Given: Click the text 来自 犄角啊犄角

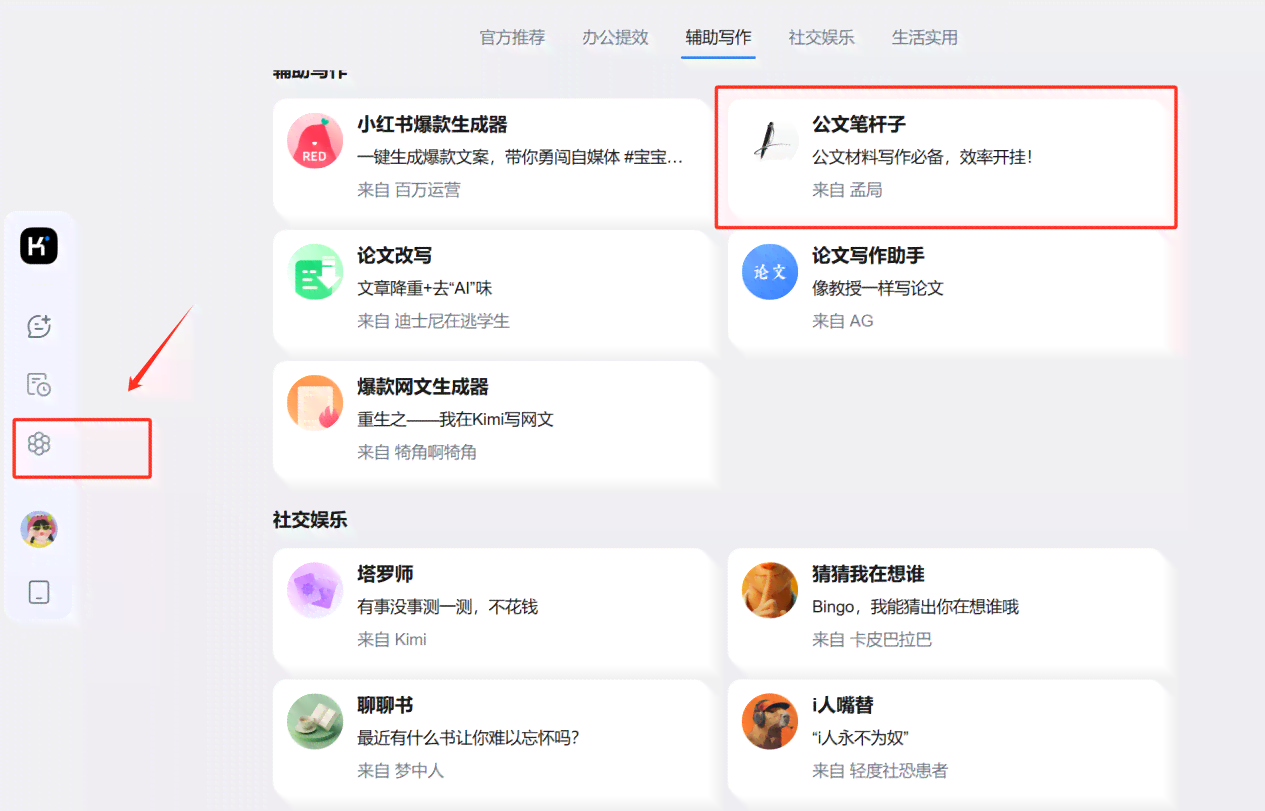Looking at the screenshot, I should [417, 451].
